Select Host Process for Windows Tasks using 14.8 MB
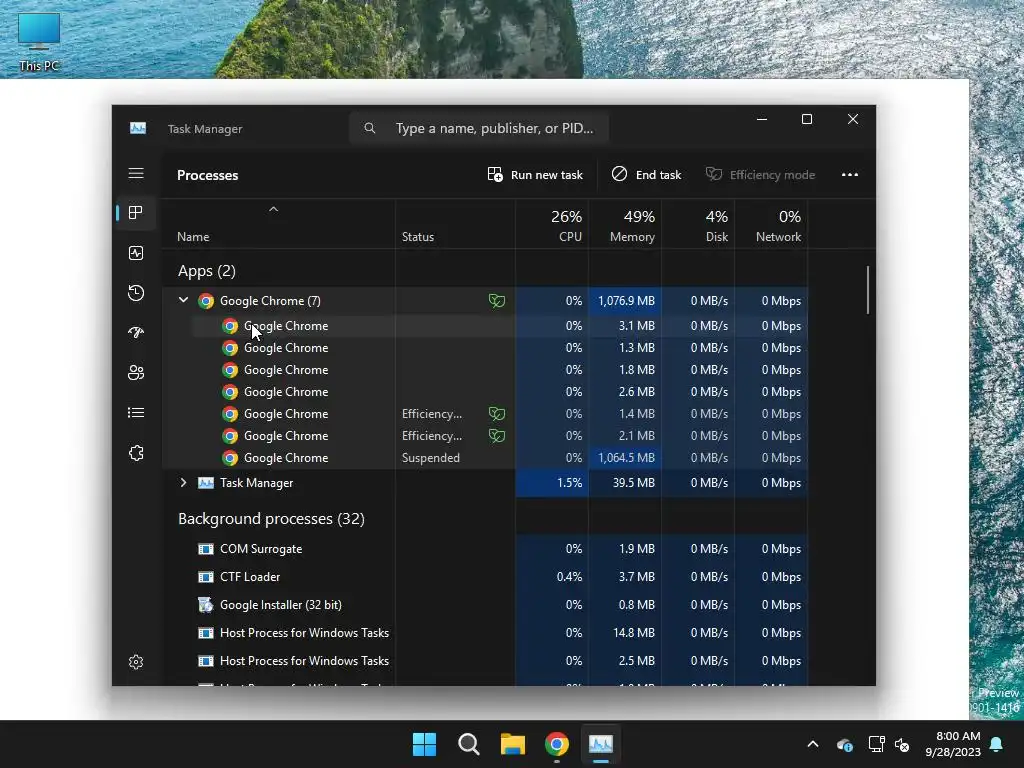 click(485, 633)
